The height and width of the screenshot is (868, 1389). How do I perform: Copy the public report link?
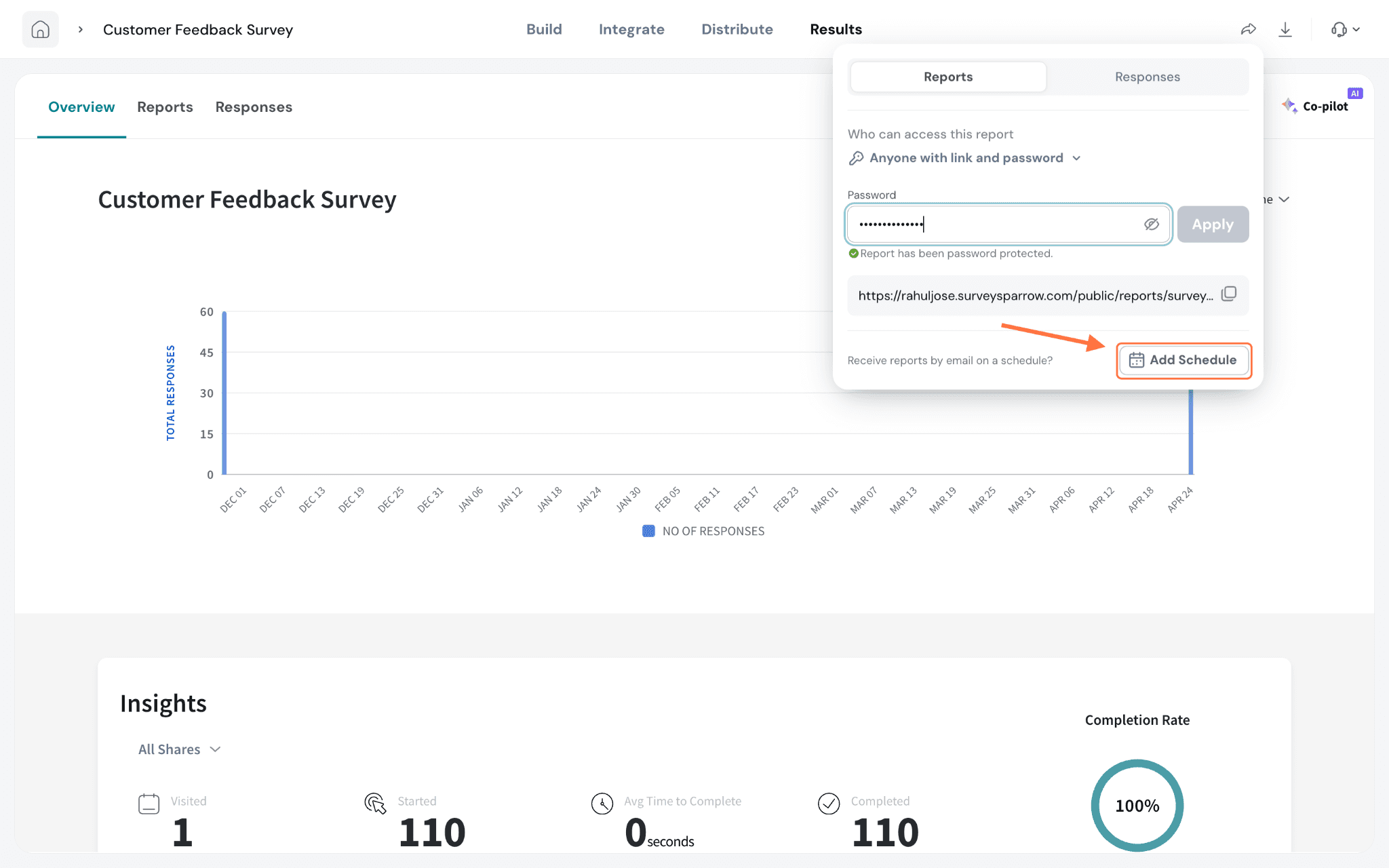click(1229, 294)
